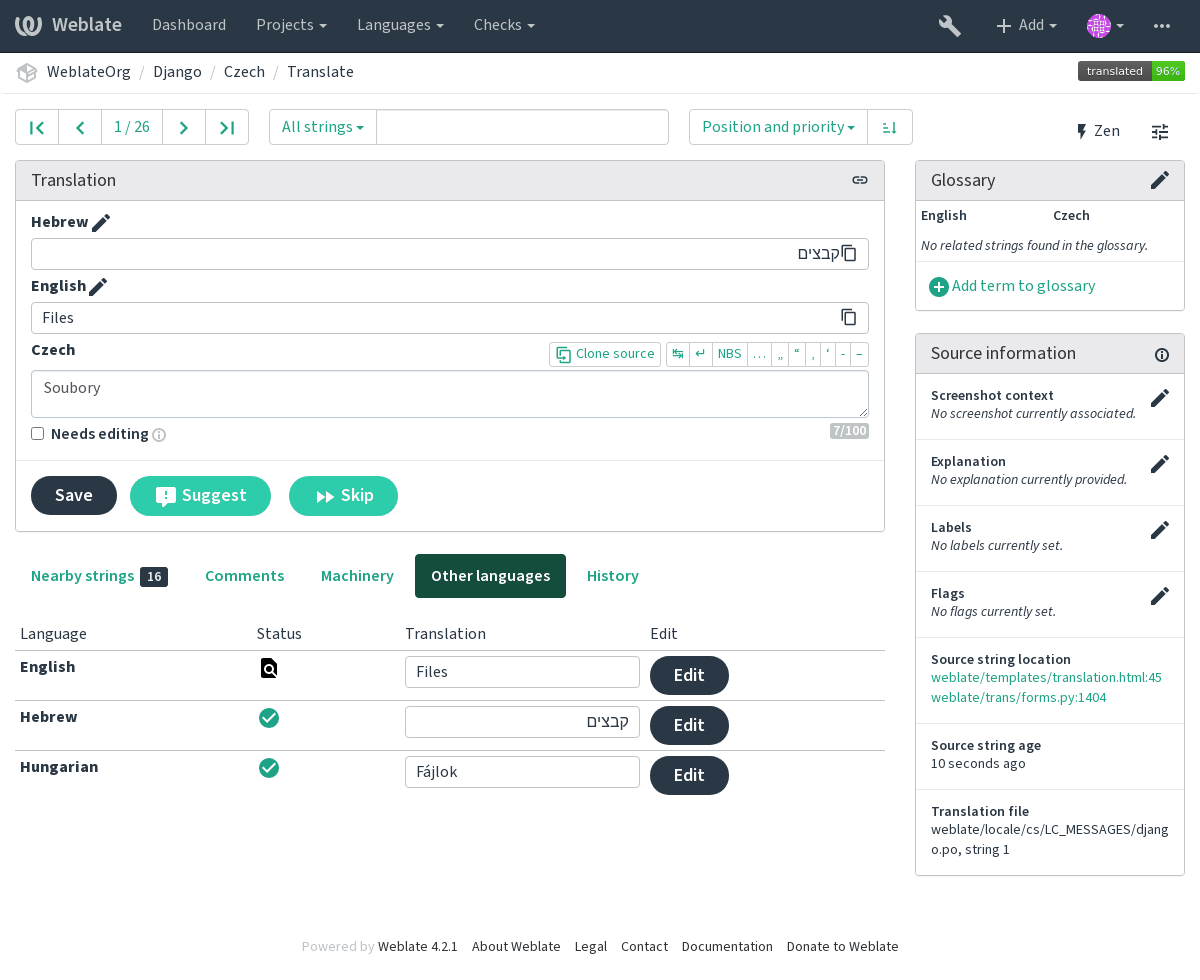
Task: Open the Dashboard menu item
Action: tap(189, 25)
